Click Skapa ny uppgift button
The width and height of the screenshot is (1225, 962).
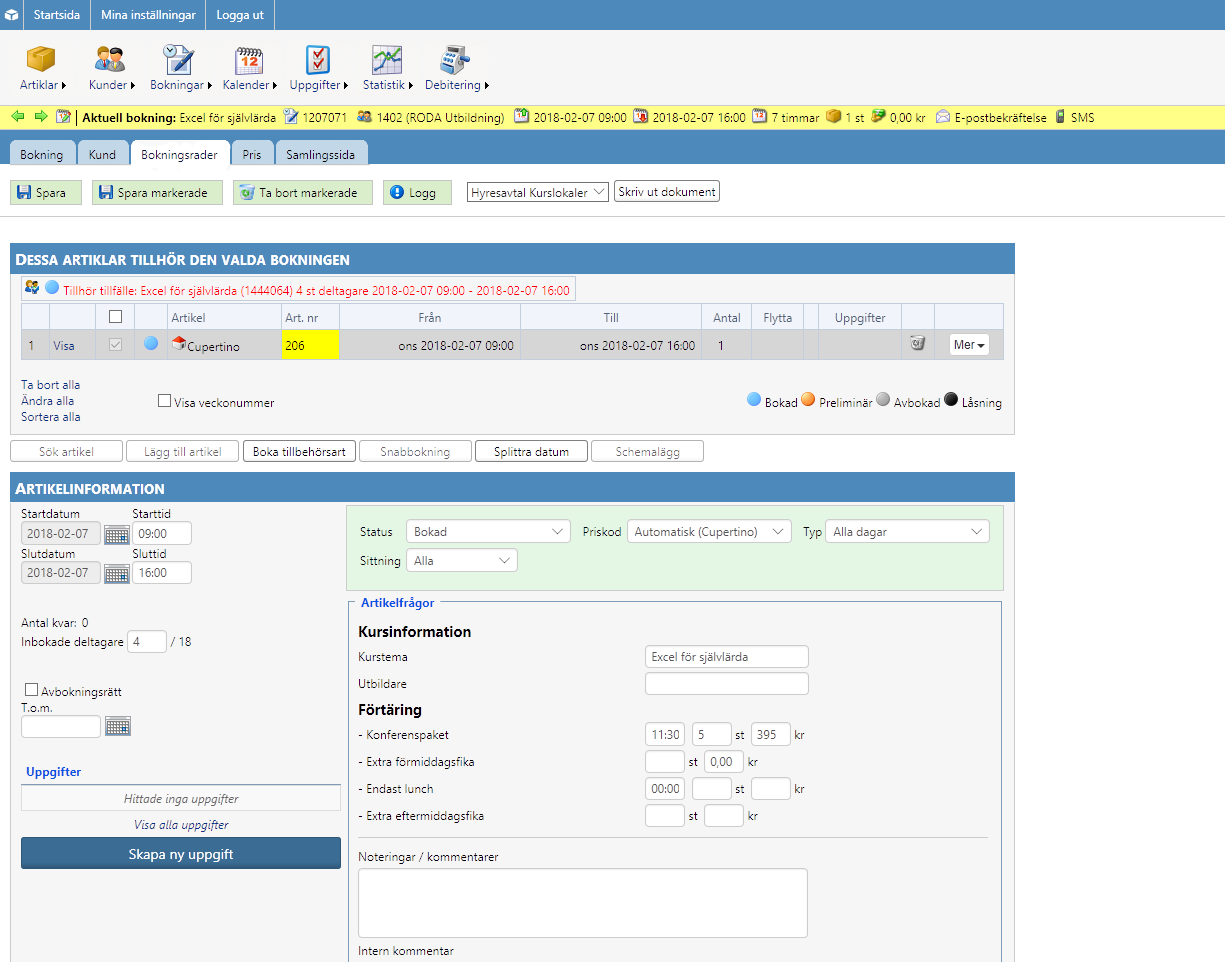[181, 854]
